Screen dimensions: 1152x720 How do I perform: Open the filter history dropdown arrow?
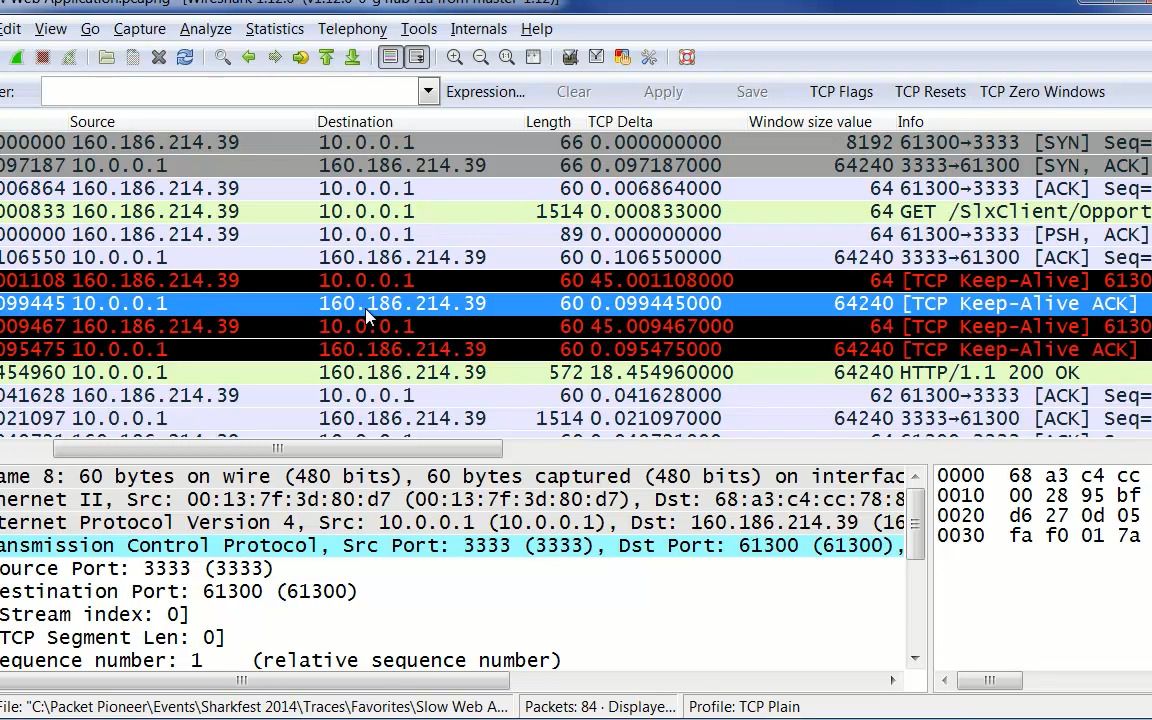click(428, 92)
